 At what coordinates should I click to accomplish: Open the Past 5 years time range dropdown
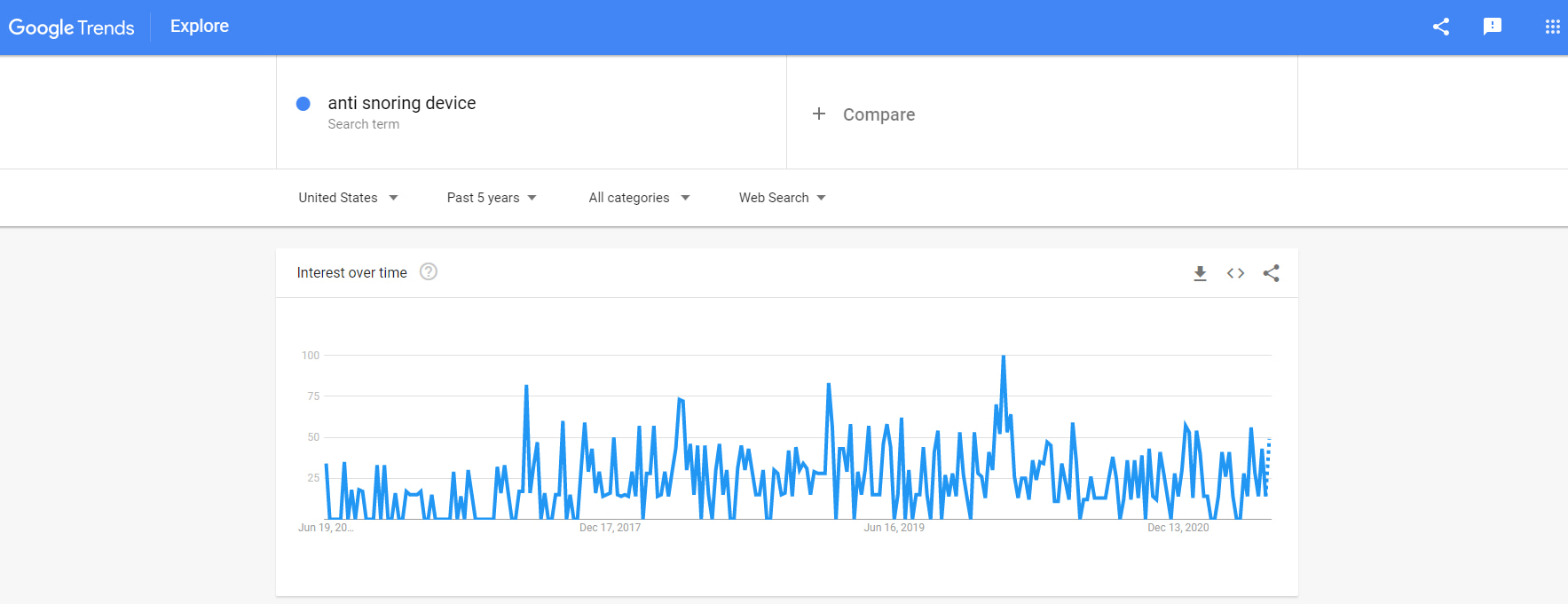pyautogui.click(x=491, y=197)
